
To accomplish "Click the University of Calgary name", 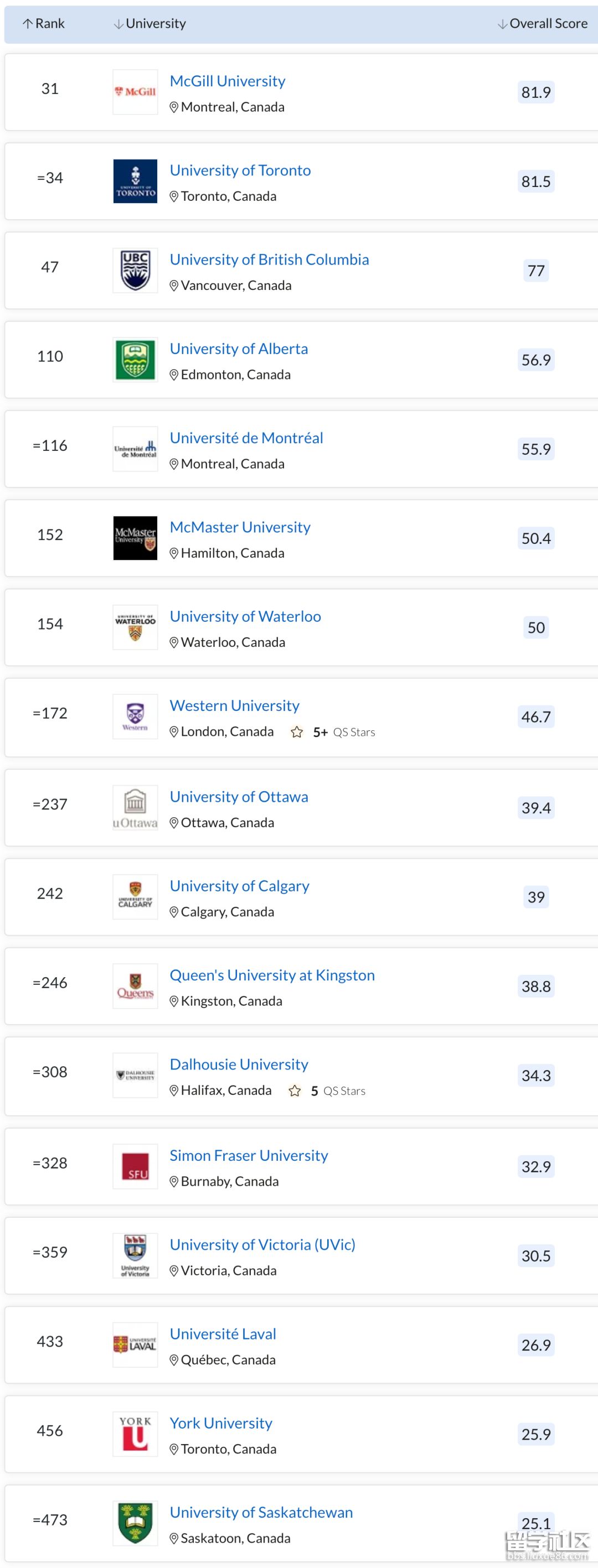I will 239,886.
